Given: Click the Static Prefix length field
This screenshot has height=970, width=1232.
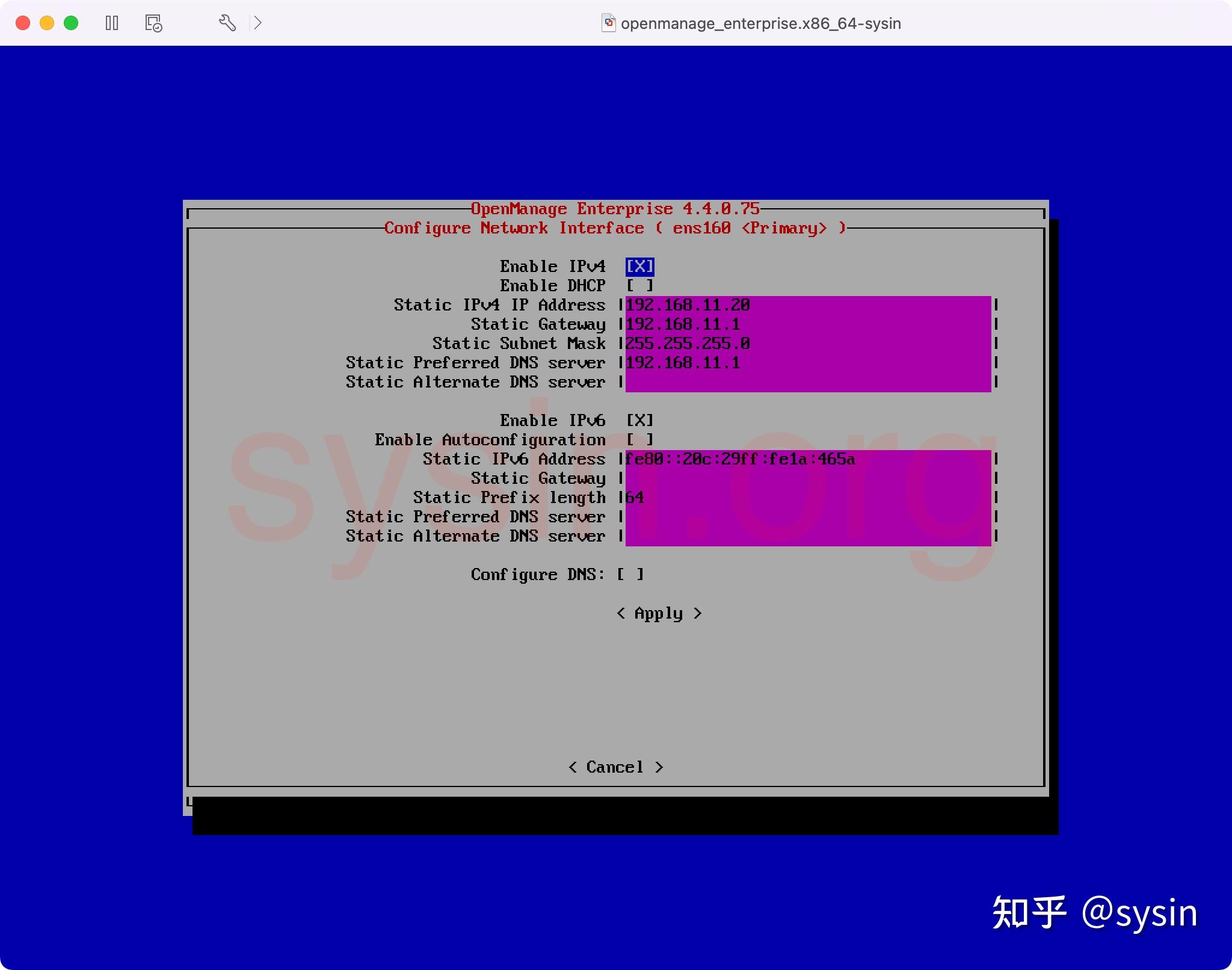Looking at the screenshot, I should click(808, 498).
